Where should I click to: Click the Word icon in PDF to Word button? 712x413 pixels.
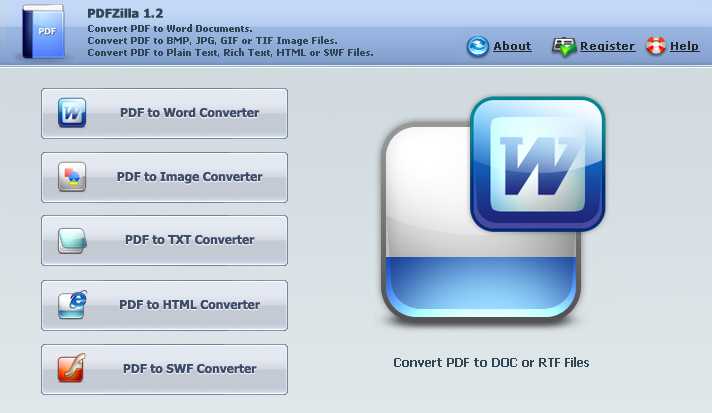pyautogui.click(x=72, y=113)
